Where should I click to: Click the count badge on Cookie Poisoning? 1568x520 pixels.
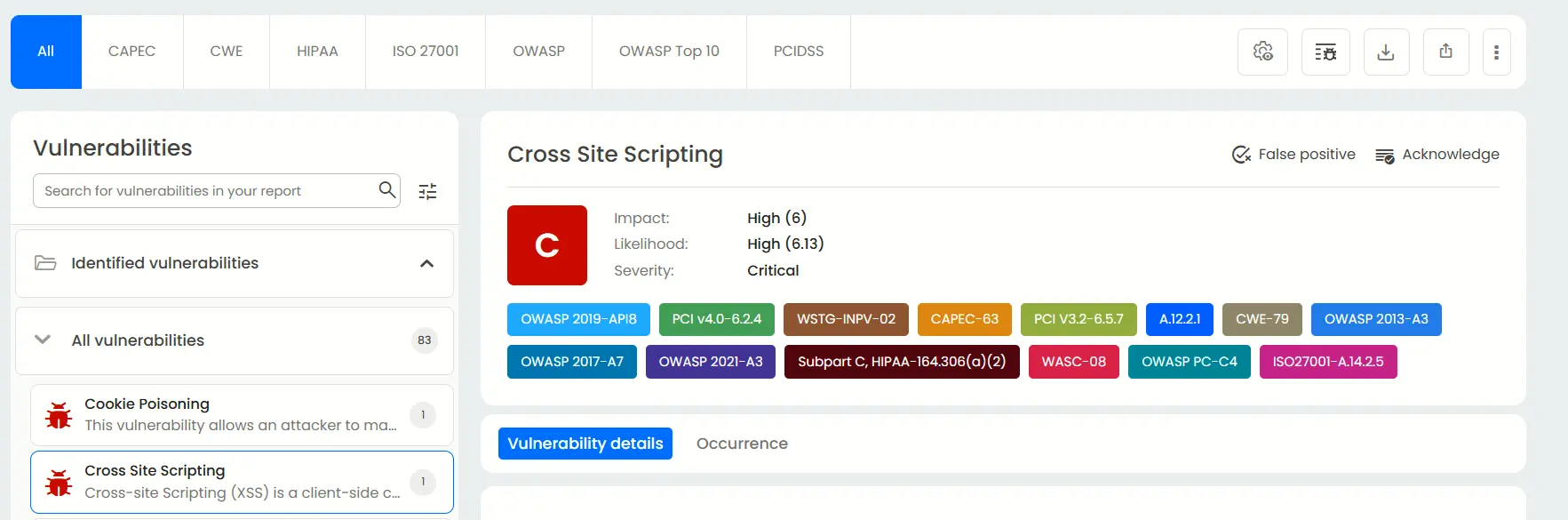coord(423,415)
